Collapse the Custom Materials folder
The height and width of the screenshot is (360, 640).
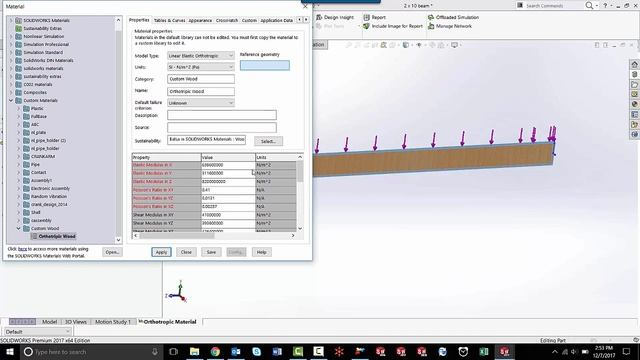(11, 100)
